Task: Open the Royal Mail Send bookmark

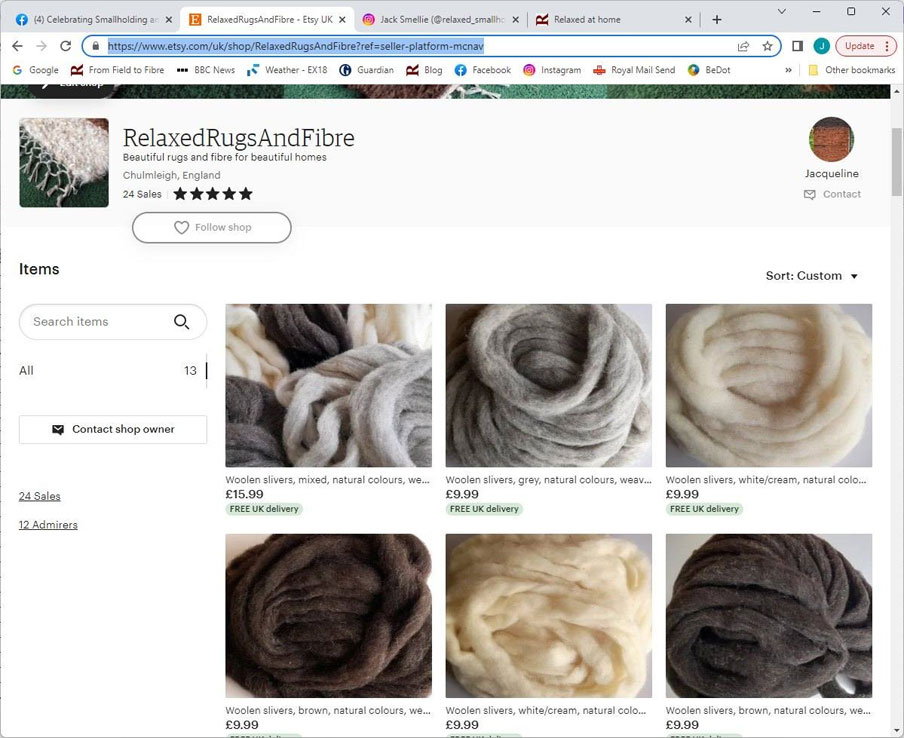Action: (x=634, y=70)
